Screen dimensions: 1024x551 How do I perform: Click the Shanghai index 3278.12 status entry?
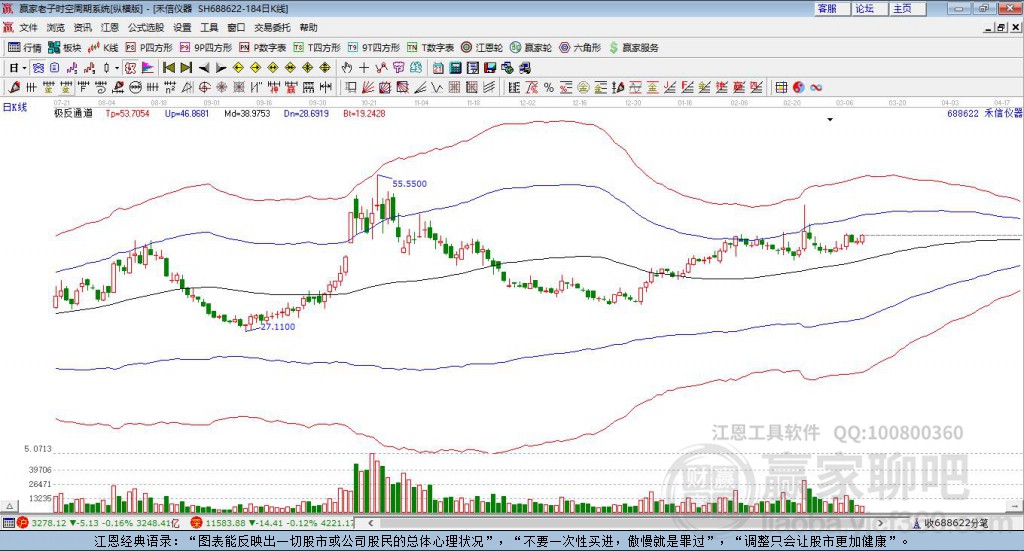click(x=99, y=523)
